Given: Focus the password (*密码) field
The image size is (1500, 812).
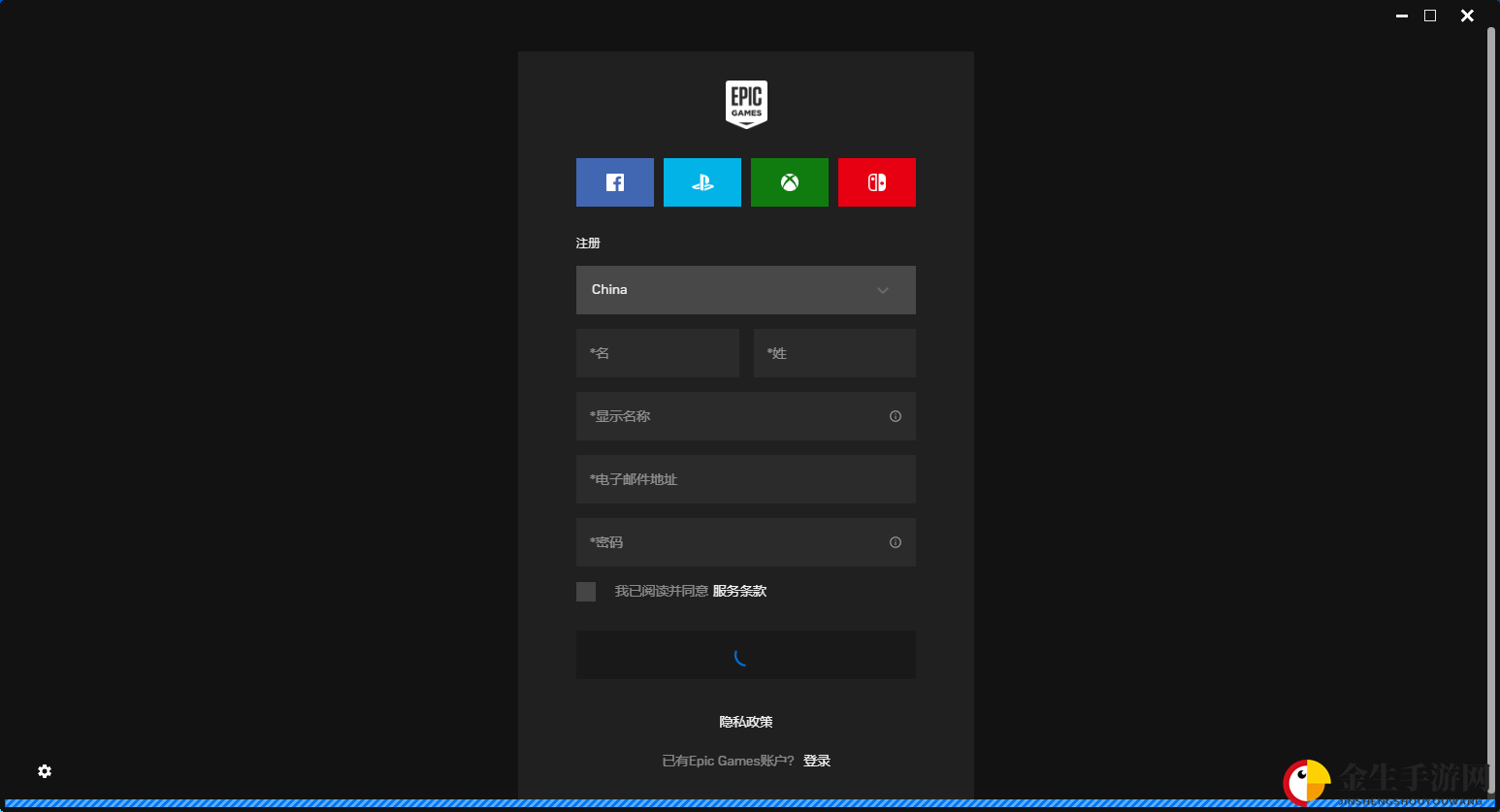Looking at the screenshot, I should [x=746, y=542].
